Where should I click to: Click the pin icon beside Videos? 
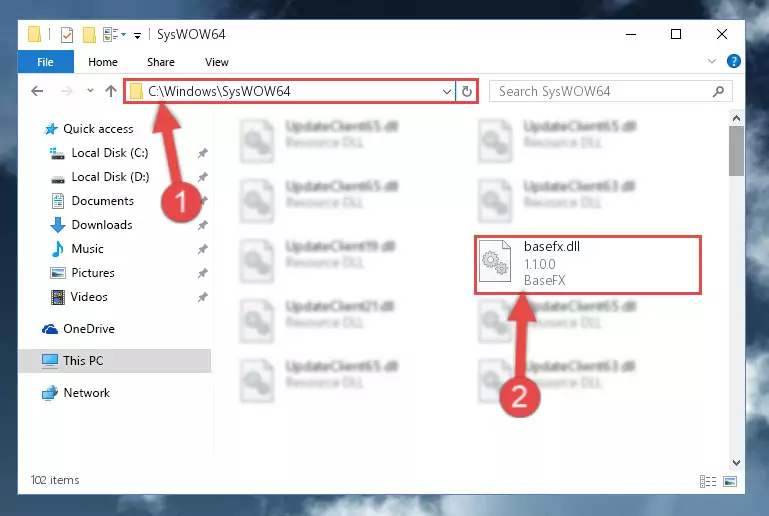[203, 297]
